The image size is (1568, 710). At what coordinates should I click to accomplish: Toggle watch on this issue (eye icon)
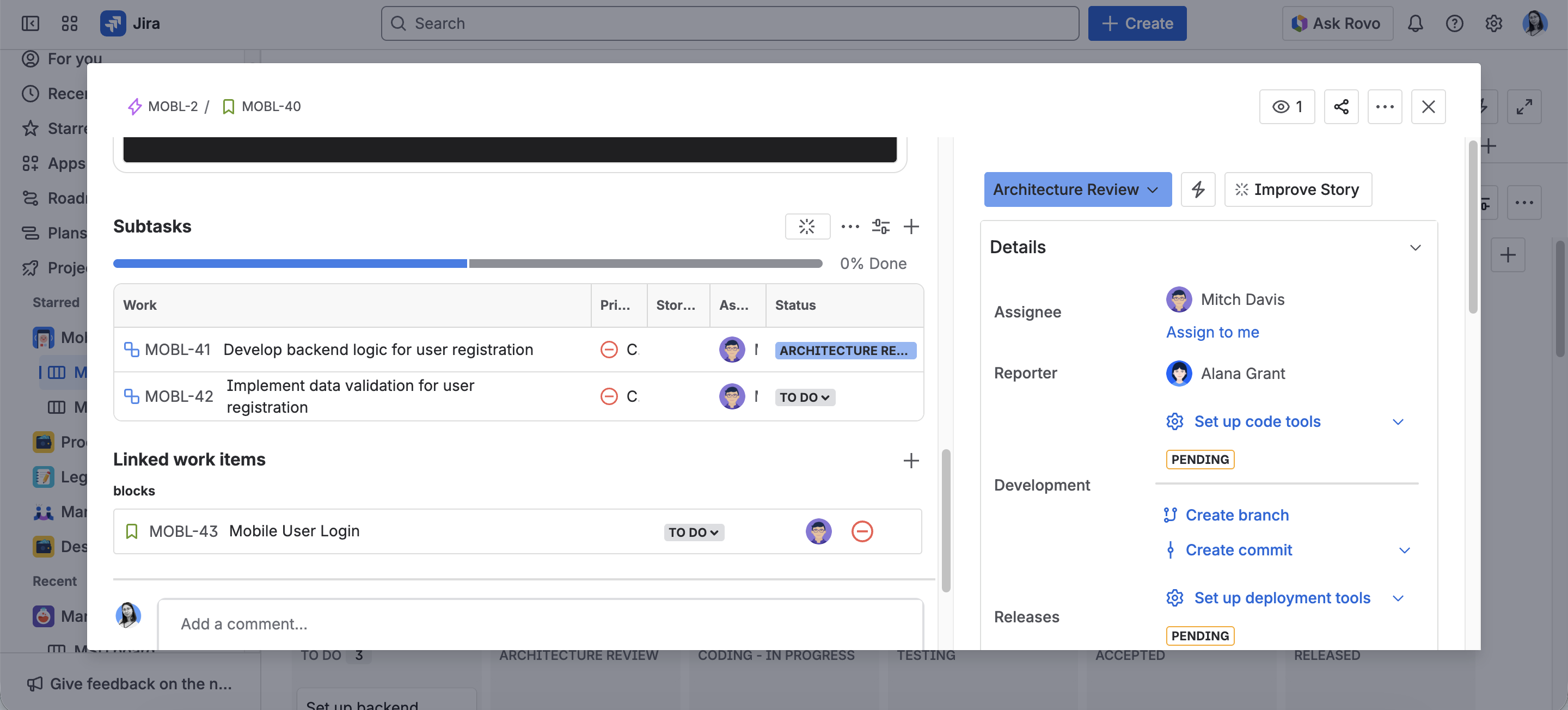(x=1286, y=107)
